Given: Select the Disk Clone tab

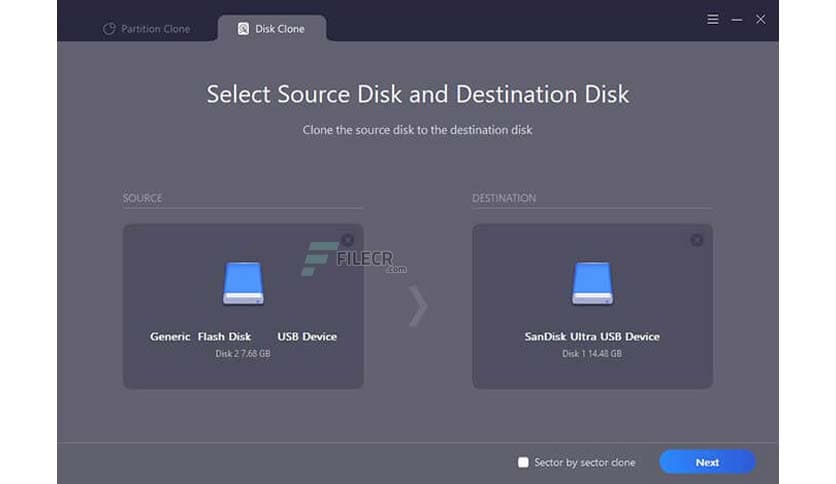Looking at the screenshot, I should 271,29.
